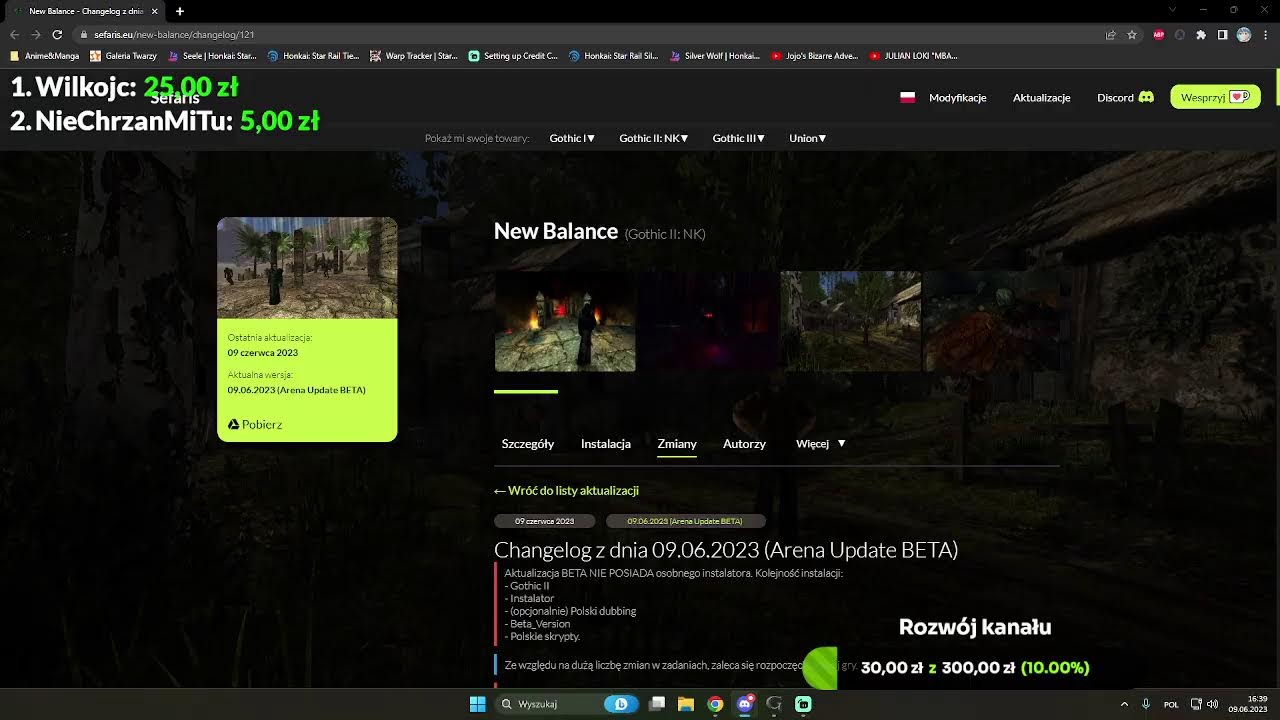1280x720 pixels.
Task: Open the Anime&Manga bookmarks folder
Action: point(45,56)
